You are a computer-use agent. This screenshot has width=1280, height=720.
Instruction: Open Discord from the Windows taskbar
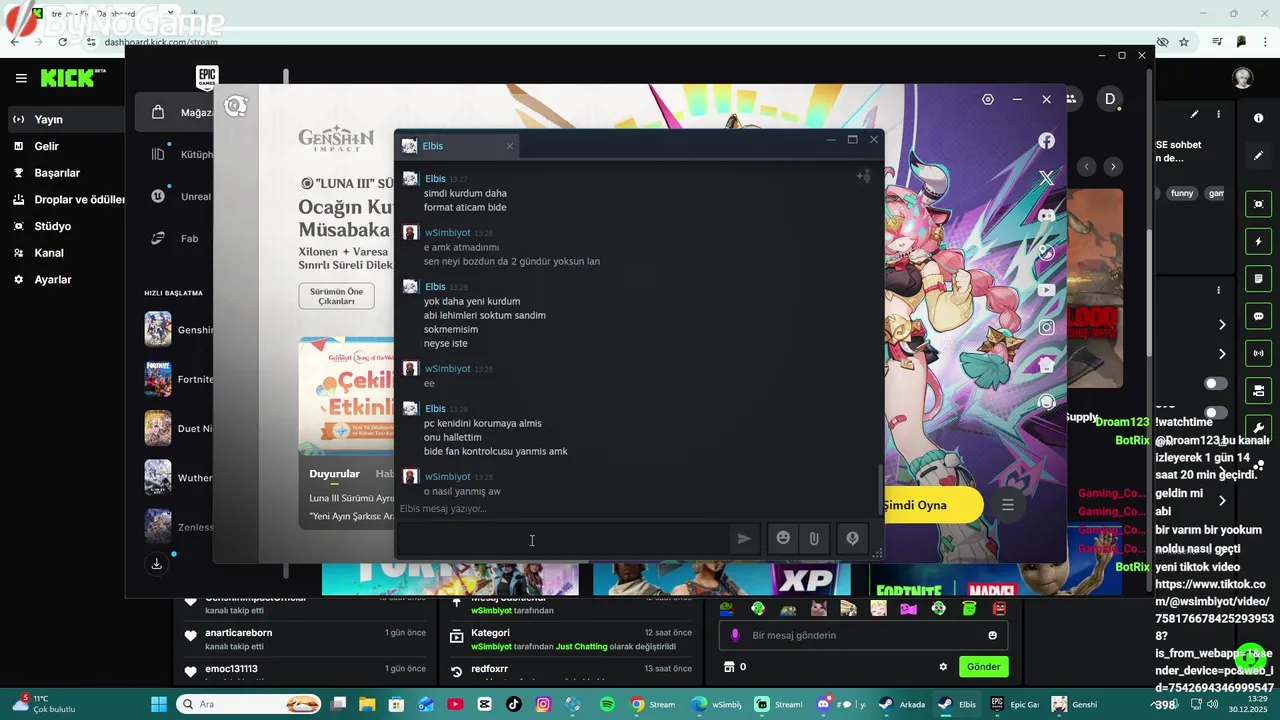tap(825, 704)
